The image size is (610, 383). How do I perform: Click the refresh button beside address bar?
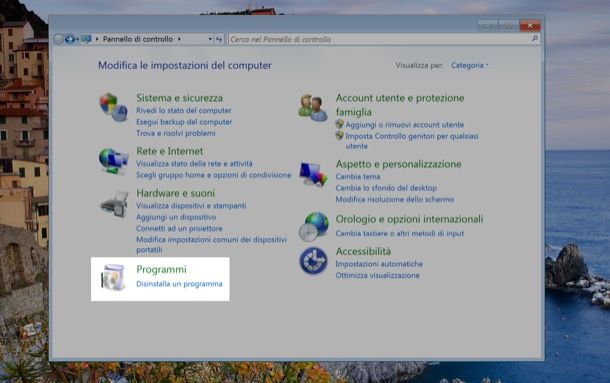pos(219,39)
